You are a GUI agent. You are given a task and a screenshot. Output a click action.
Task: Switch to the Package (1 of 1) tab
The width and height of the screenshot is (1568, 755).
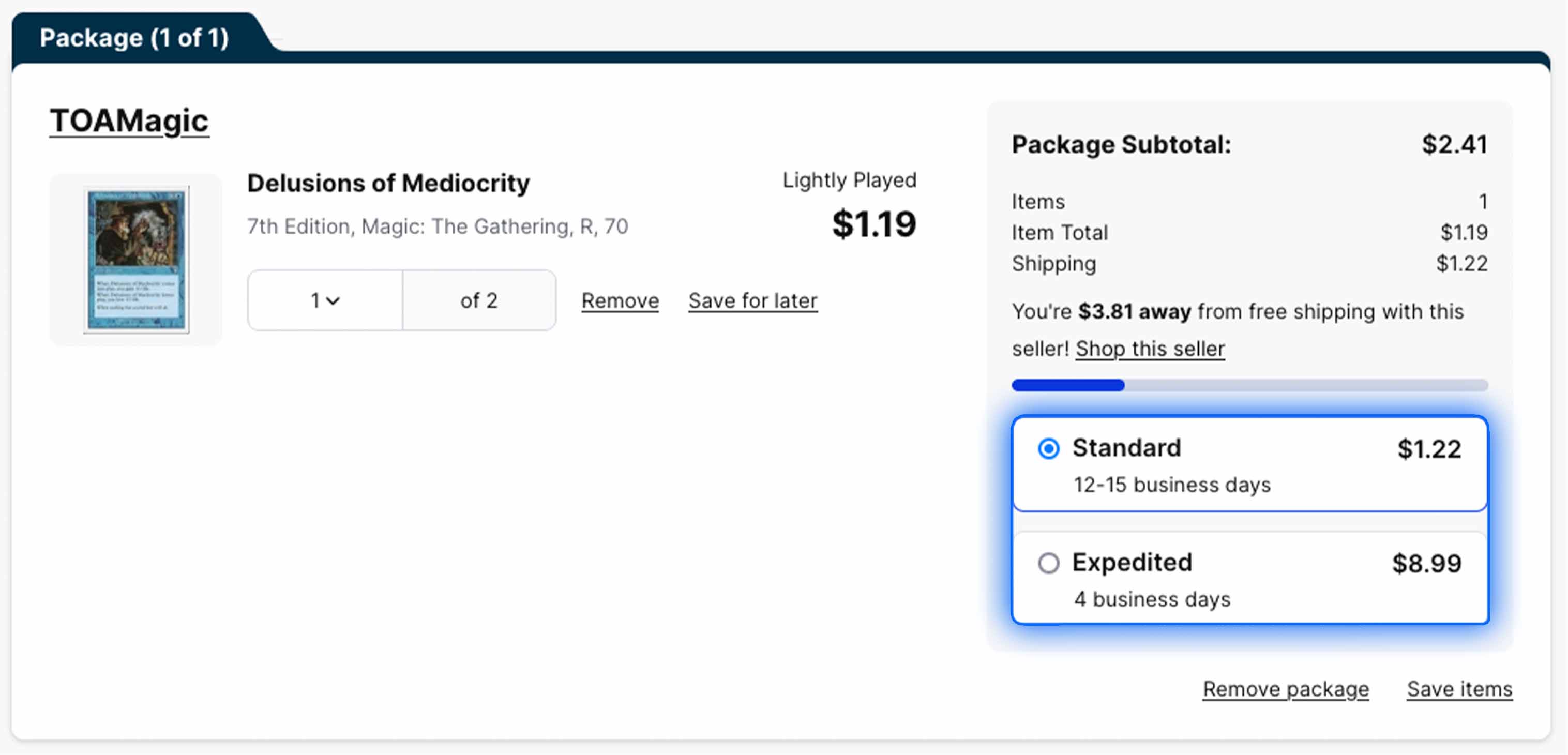(134, 38)
